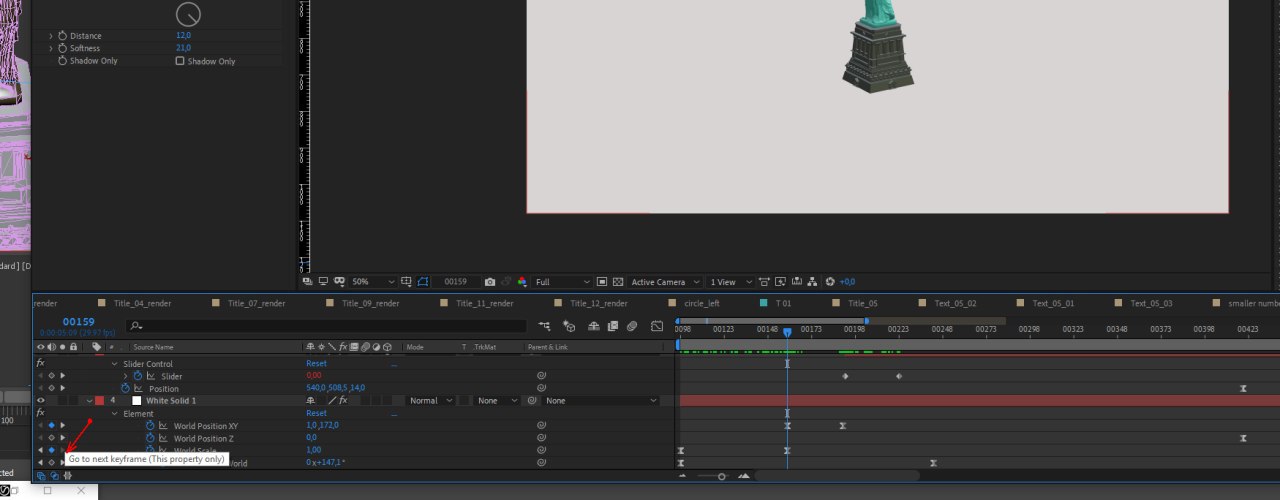The width and height of the screenshot is (1280, 500).
Task: Click the World Position XY value 1,0,172,0
Action: (x=322, y=426)
